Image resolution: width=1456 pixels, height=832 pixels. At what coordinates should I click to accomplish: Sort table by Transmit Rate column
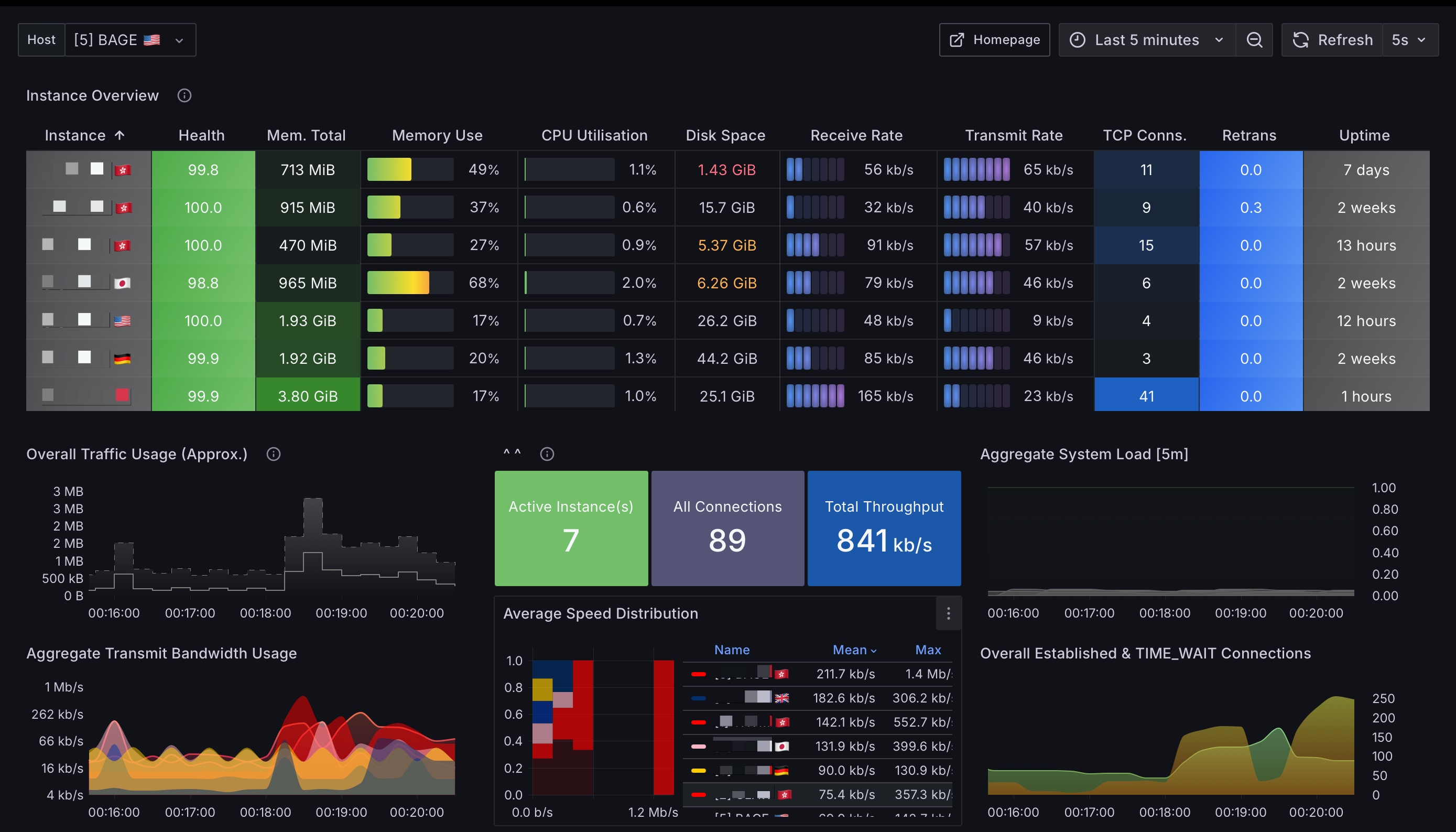click(1014, 135)
